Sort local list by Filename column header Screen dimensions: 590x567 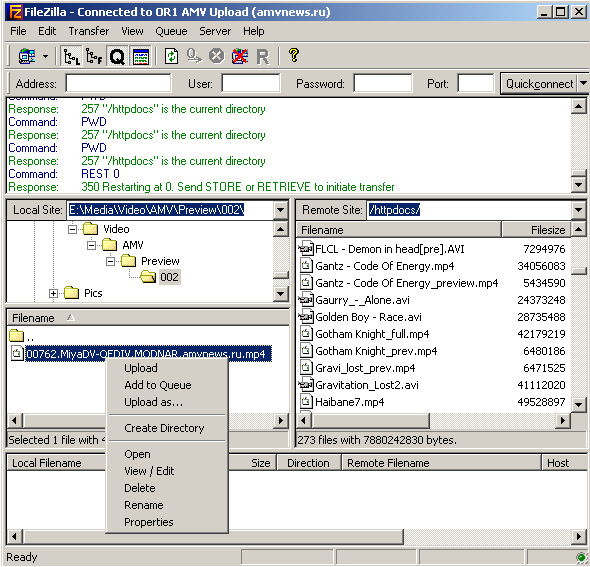[x=148, y=318]
